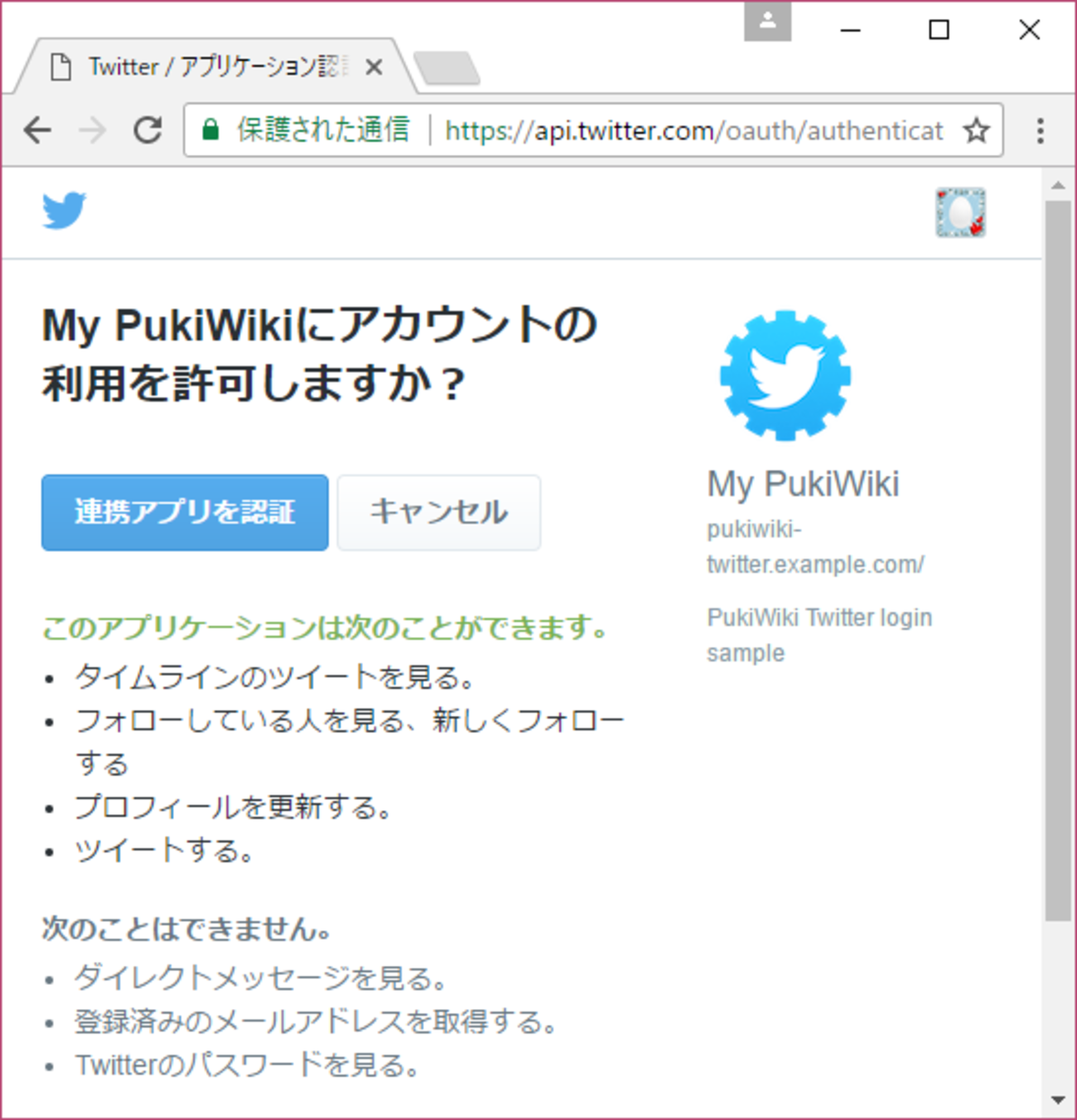Screen dimensions: 1077x1120
Task: Click the 連携アプリを認証 authorize button
Action: (184, 512)
